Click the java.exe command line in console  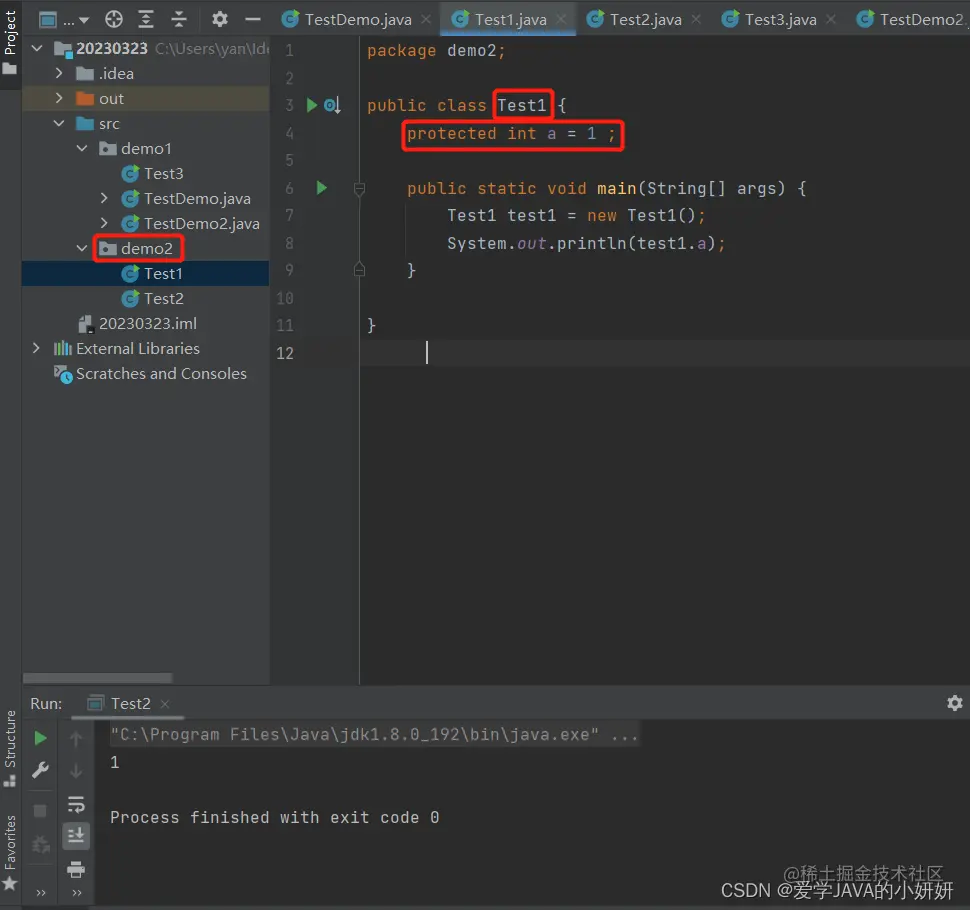[374, 734]
